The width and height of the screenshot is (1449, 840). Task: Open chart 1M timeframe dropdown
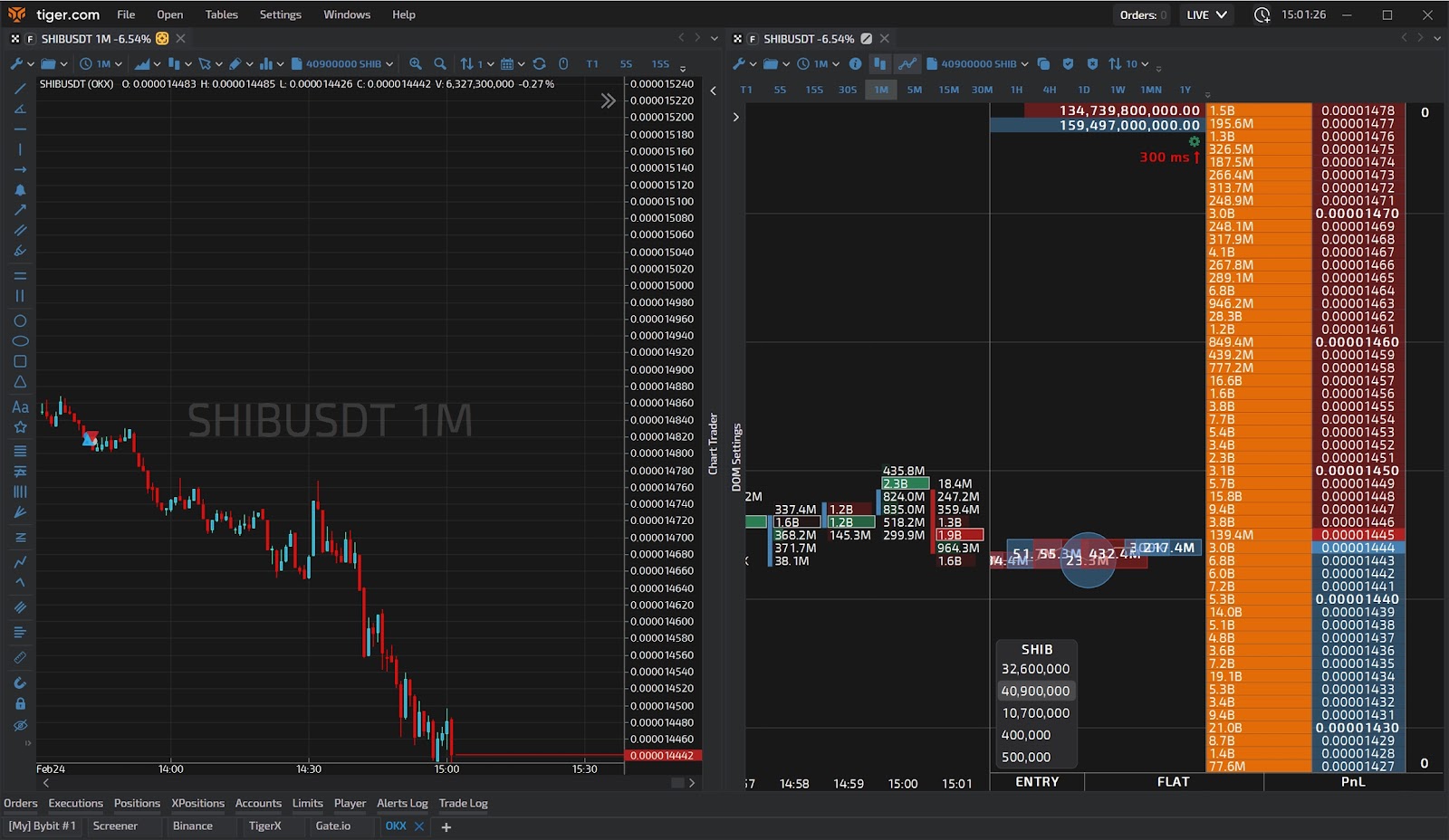pyautogui.click(x=101, y=63)
